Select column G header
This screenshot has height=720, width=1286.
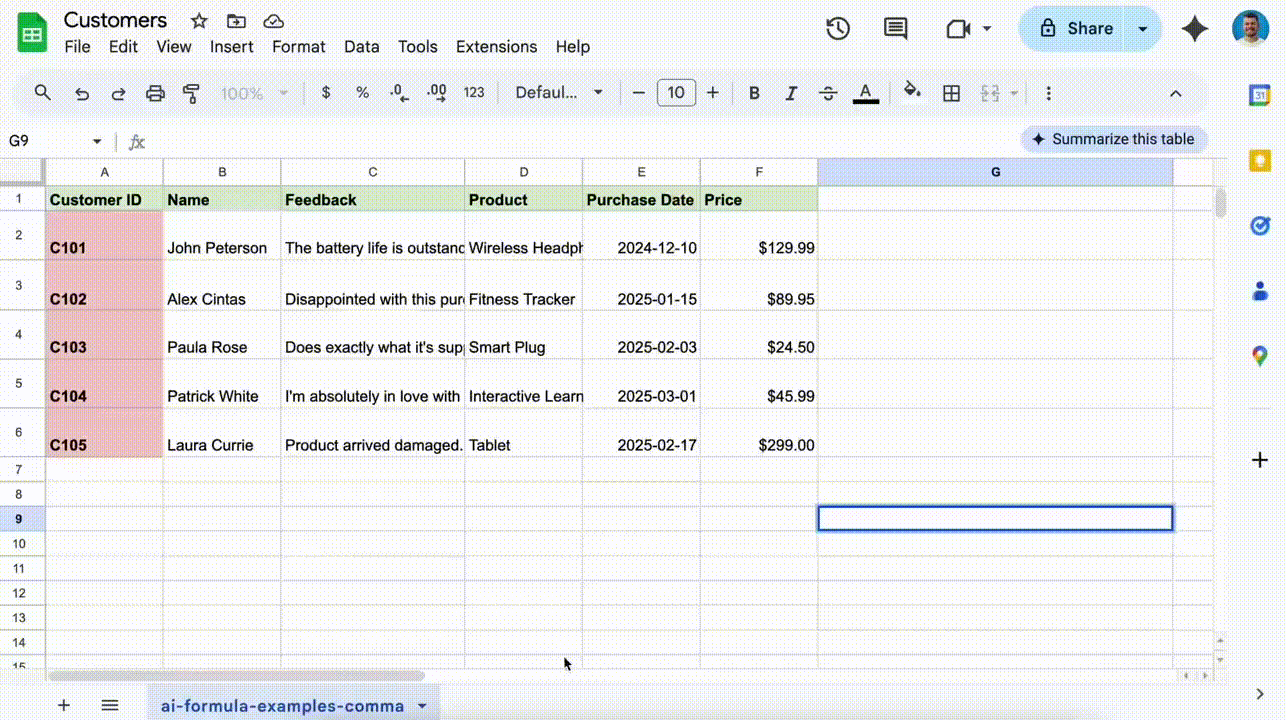coord(995,172)
